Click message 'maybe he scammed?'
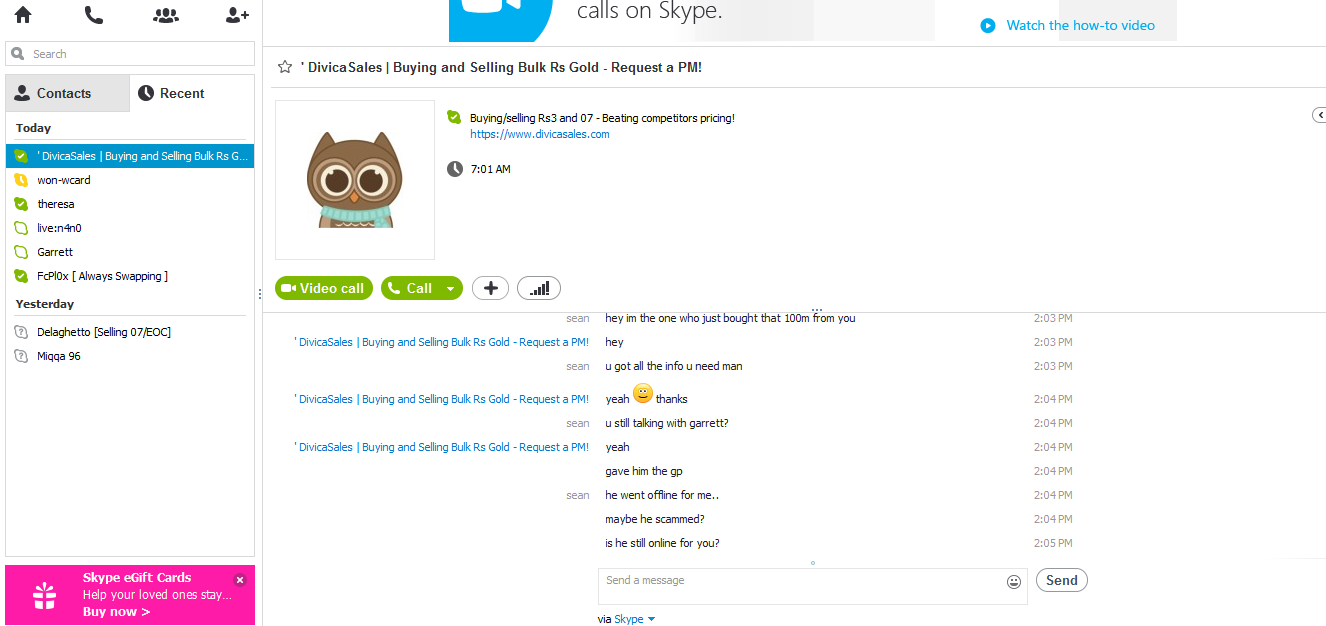1326x626 pixels. pos(655,519)
